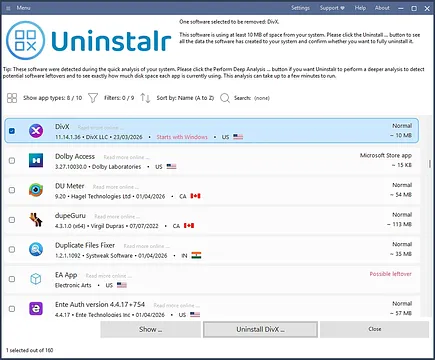435x360 pixels.
Task: Open the Help menu item
Action: 360,8
